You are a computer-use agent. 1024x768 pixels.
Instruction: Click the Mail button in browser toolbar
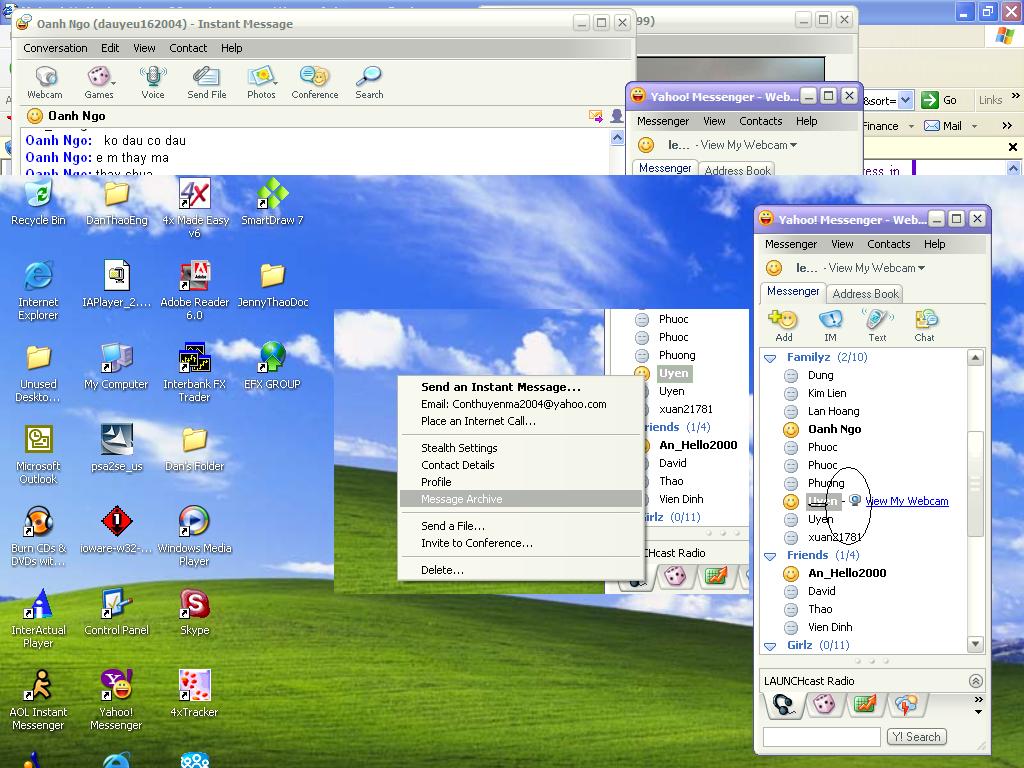[x=942, y=126]
